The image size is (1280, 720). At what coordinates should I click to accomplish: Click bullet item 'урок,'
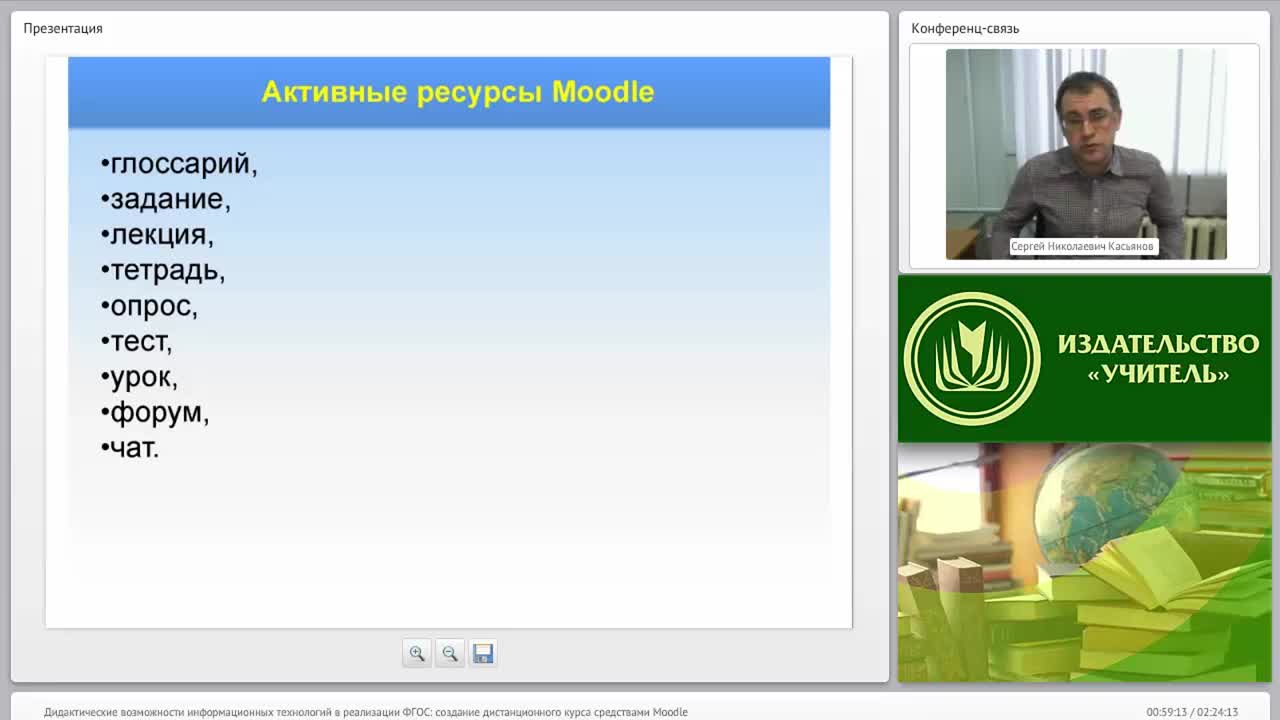coord(139,378)
